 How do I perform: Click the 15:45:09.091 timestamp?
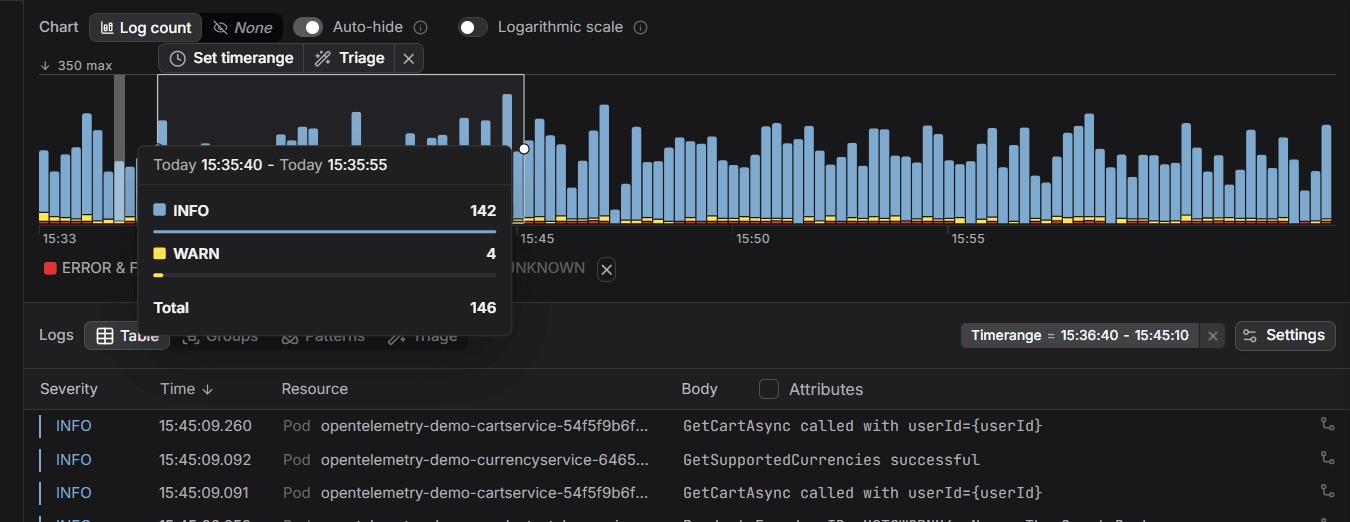205,493
